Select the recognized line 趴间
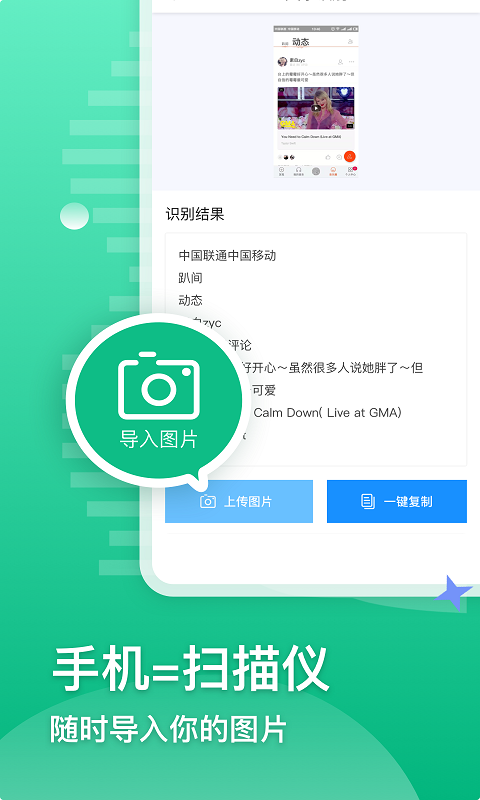The width and height of the screenshot is (480, 800). click(190, 278)
